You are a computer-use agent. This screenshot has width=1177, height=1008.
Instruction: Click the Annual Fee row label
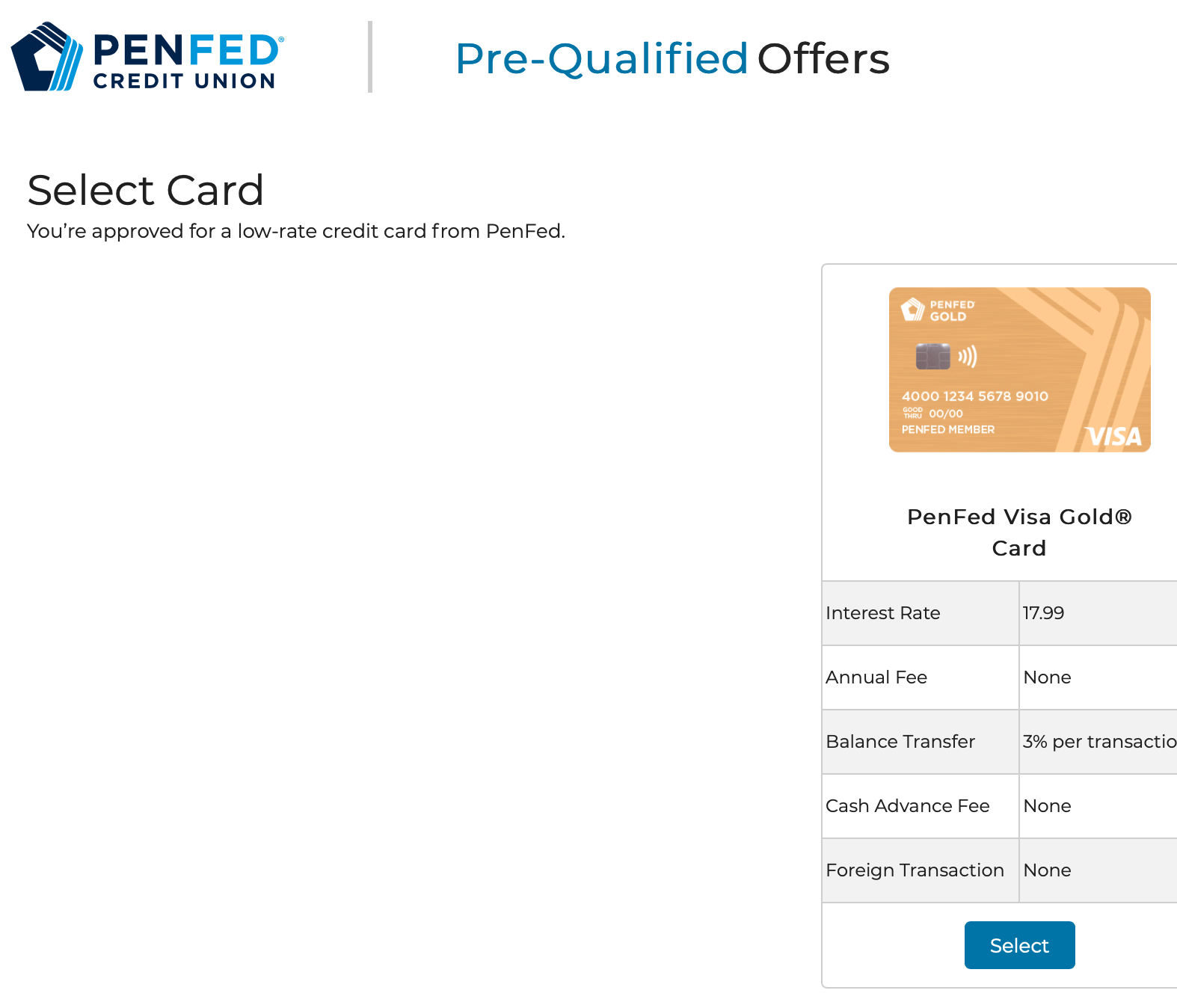click(x=876, y=677)
